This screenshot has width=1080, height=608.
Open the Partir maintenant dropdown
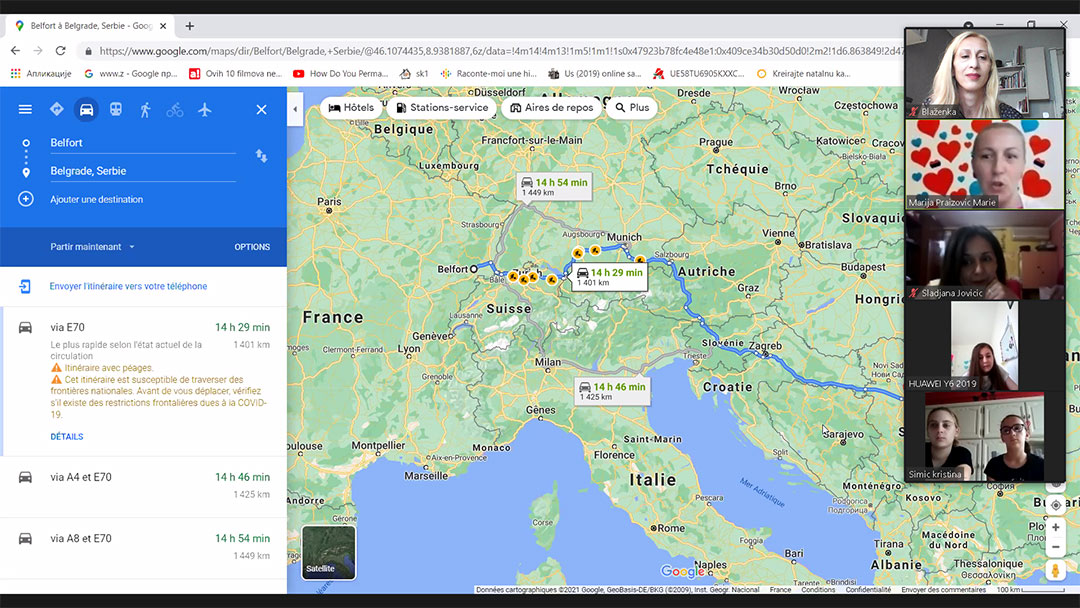[92, 247]
